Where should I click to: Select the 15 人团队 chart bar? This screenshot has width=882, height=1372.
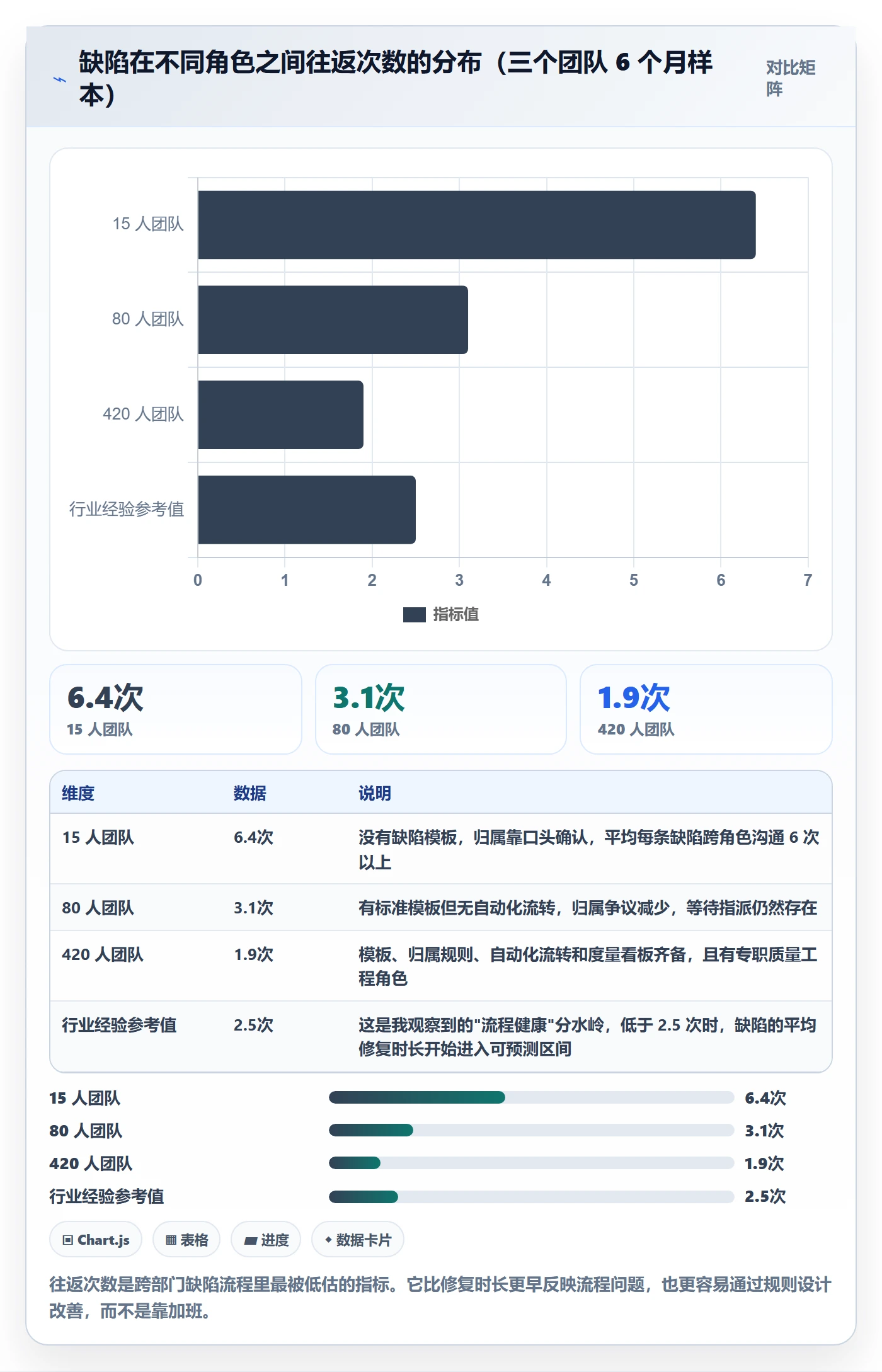pyautogui.click(x=477, y=225)
